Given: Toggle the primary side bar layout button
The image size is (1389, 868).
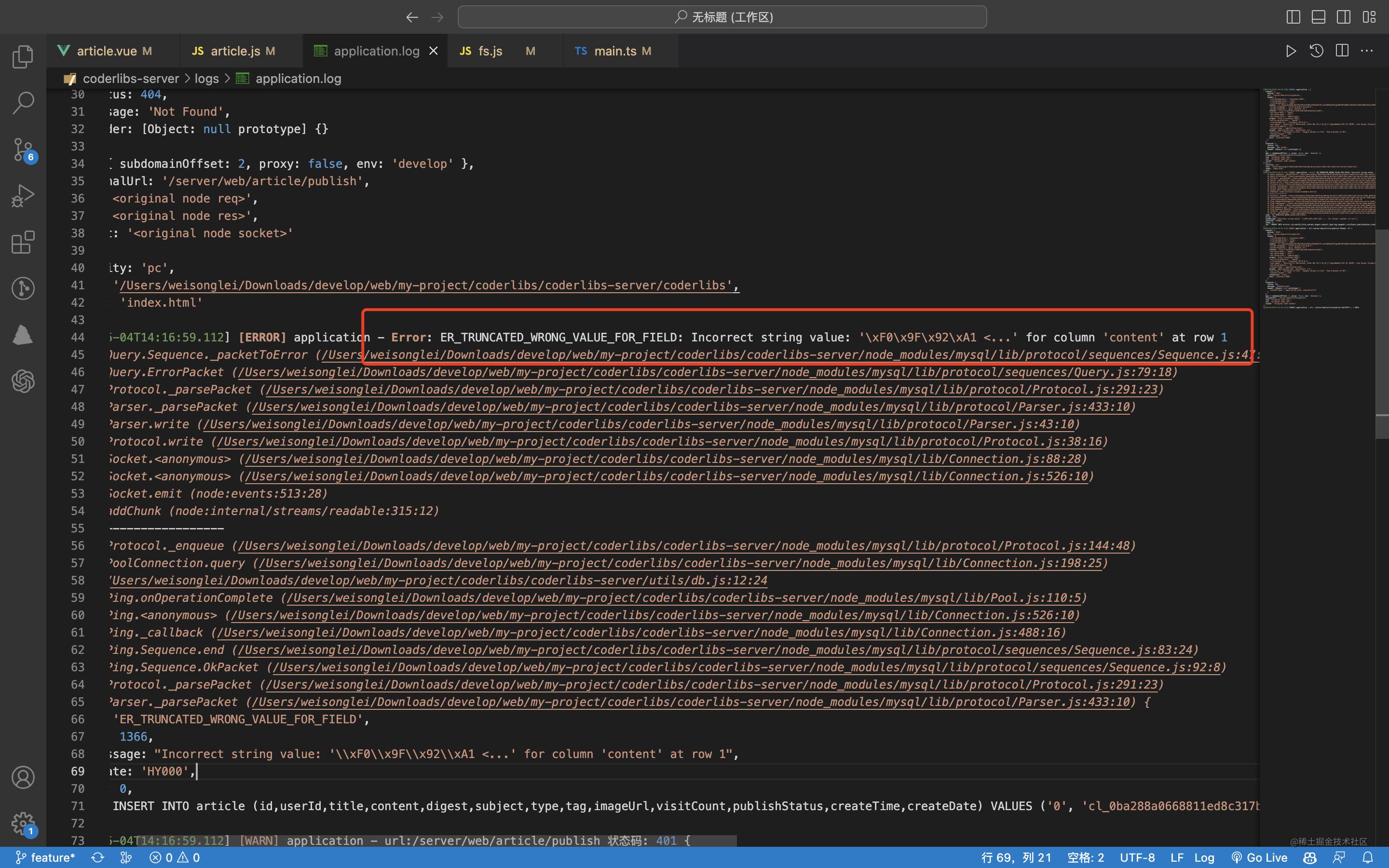Looking at the screenshot, I should (x=1293, y=17).
